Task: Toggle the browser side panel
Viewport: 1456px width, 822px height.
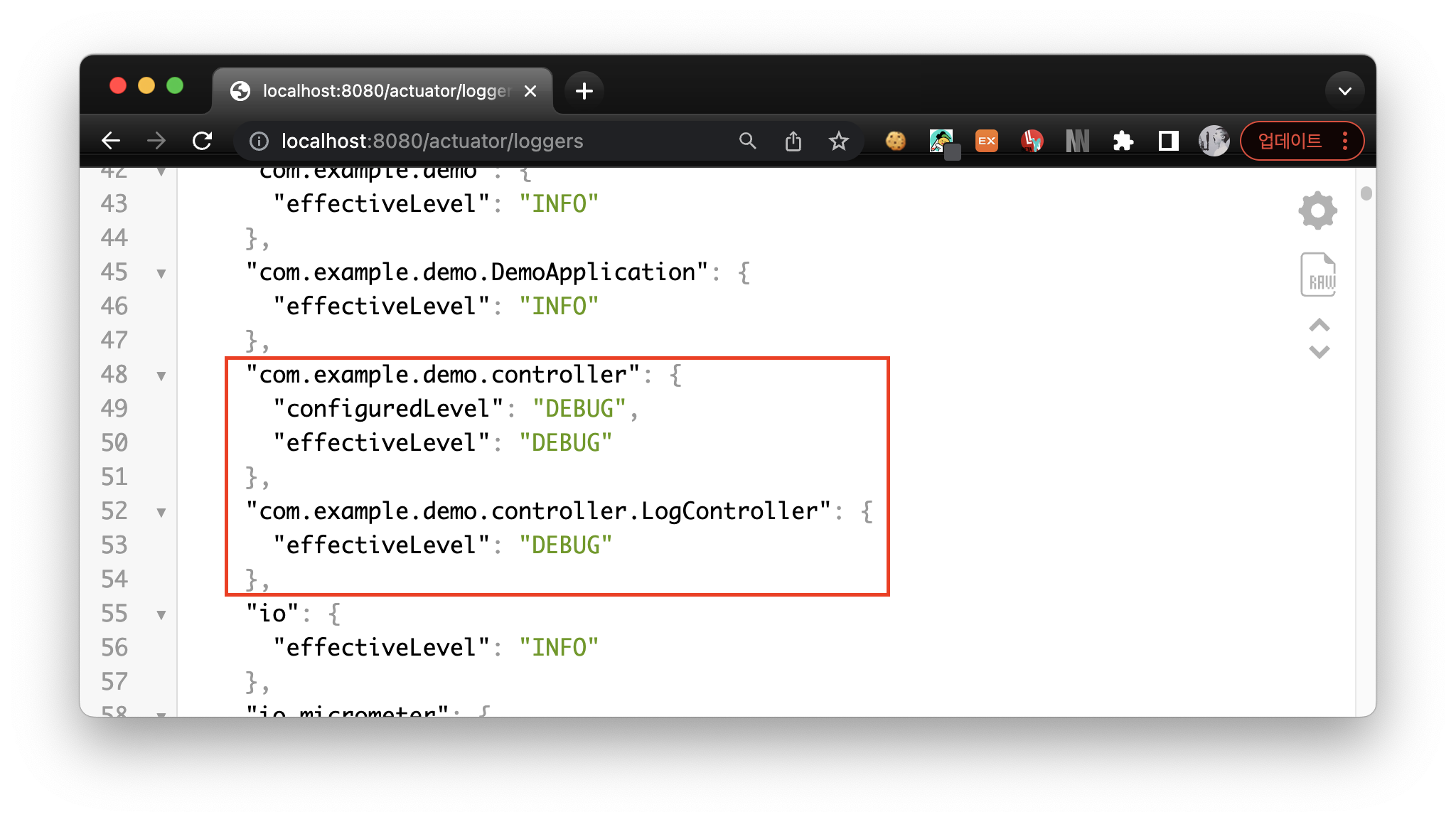Action: (1168, 142)
